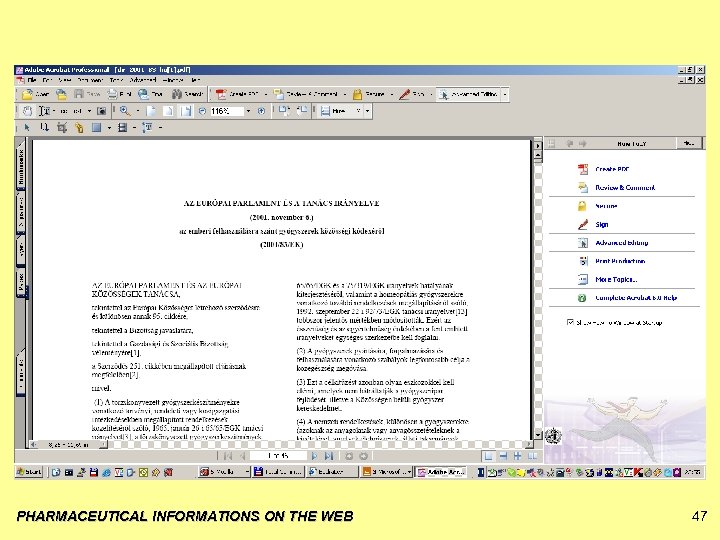This screenshot has width=720, height=540.
Task: Click the Next View button
Action: click(x=364, y=456)
